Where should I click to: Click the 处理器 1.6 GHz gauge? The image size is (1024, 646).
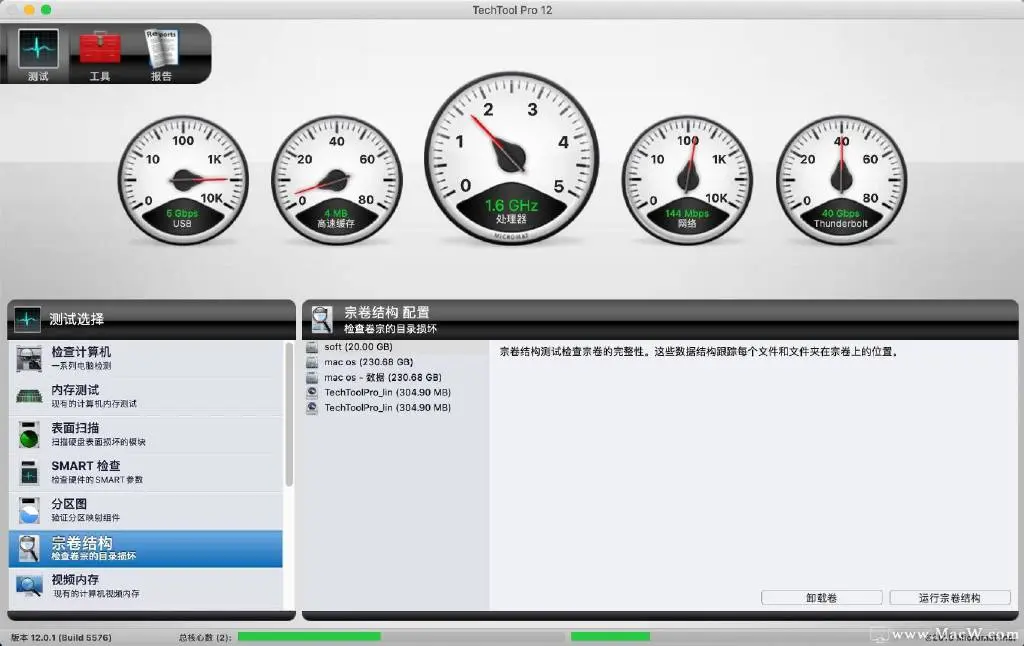(x=511, y=158)
